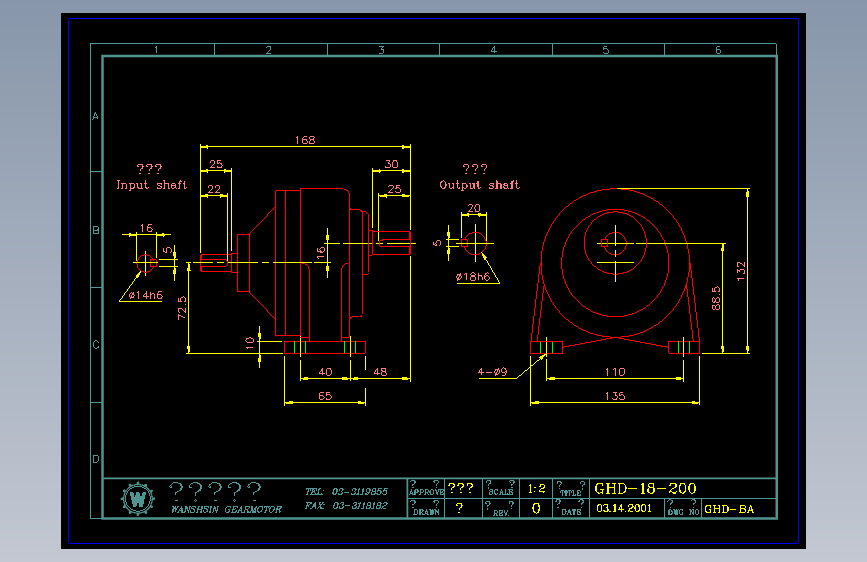This screenshot has height=562, width=867.
Task: Click the APPROVE field label
Action: click(426, 492)
